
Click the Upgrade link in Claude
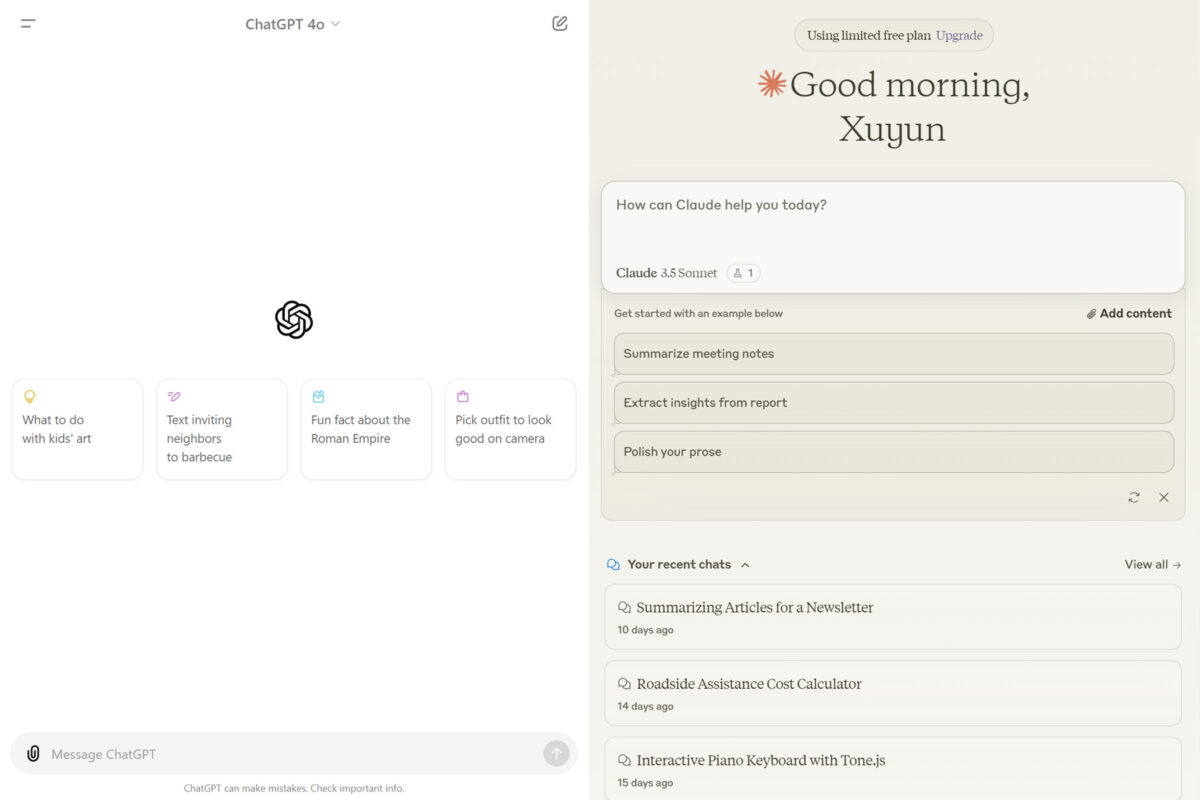point(959,35)
